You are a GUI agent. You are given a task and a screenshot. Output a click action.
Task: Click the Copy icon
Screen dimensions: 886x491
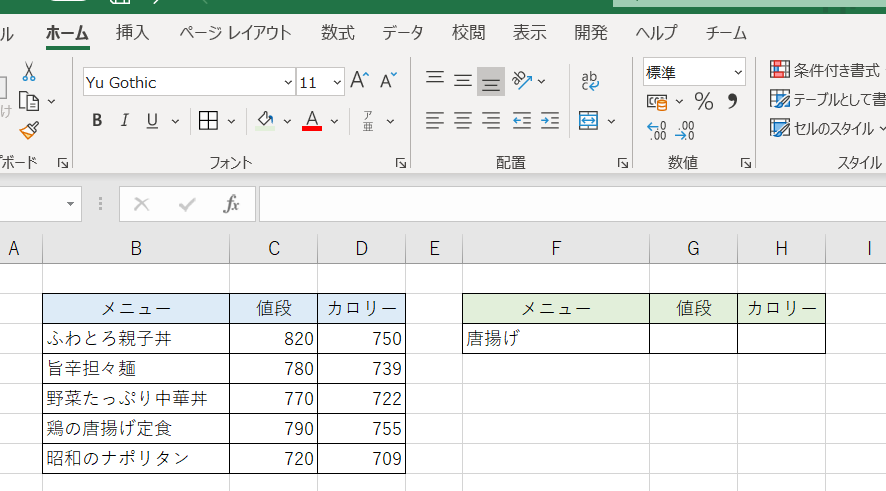[29, 101]
